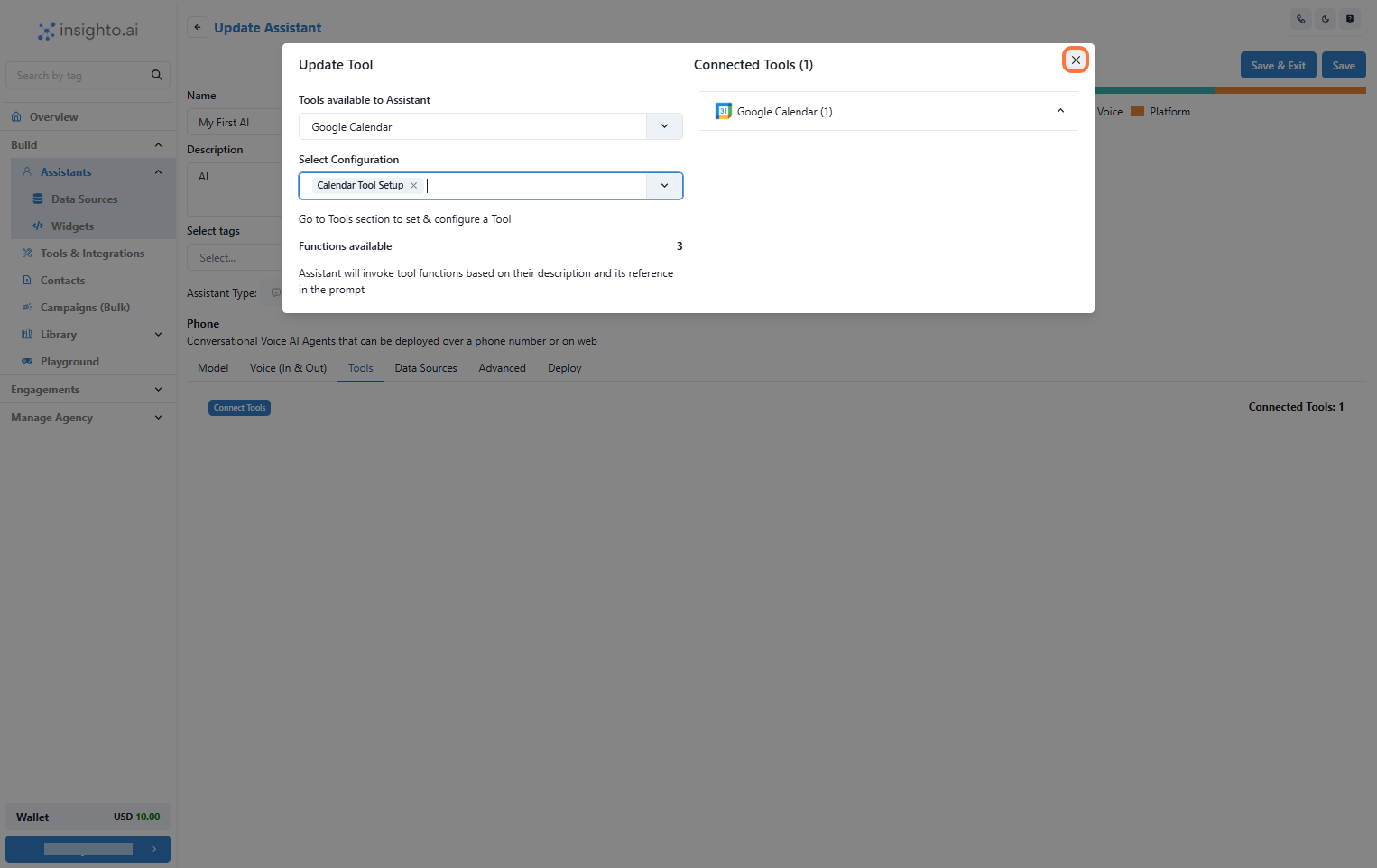1377x868 pixels.
Task: Click the phone icon in top right
Action: pyautogui.click(x=1300, y=19)
